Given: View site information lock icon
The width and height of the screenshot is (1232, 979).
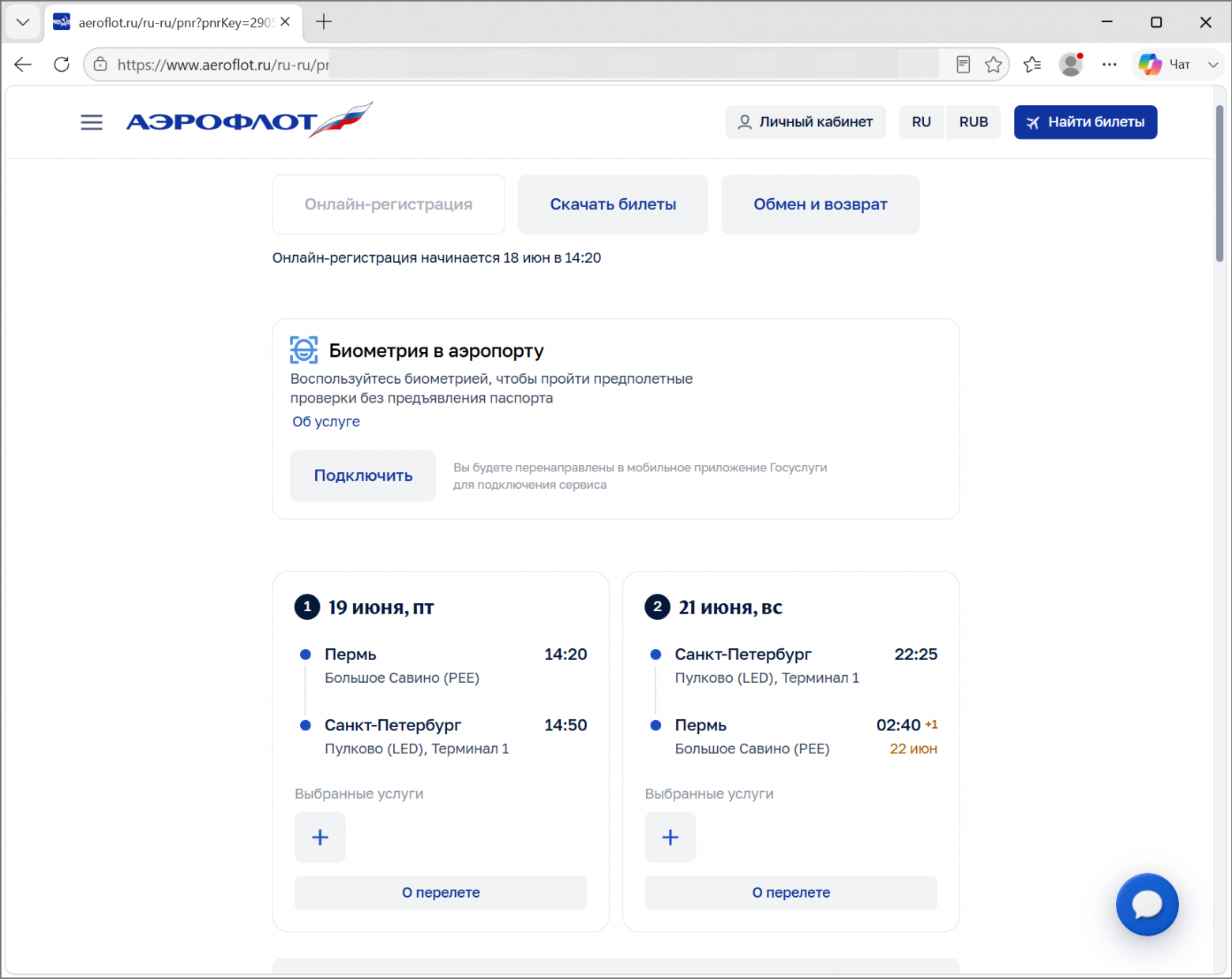Looking at the screenshot, I should [100, 65].
